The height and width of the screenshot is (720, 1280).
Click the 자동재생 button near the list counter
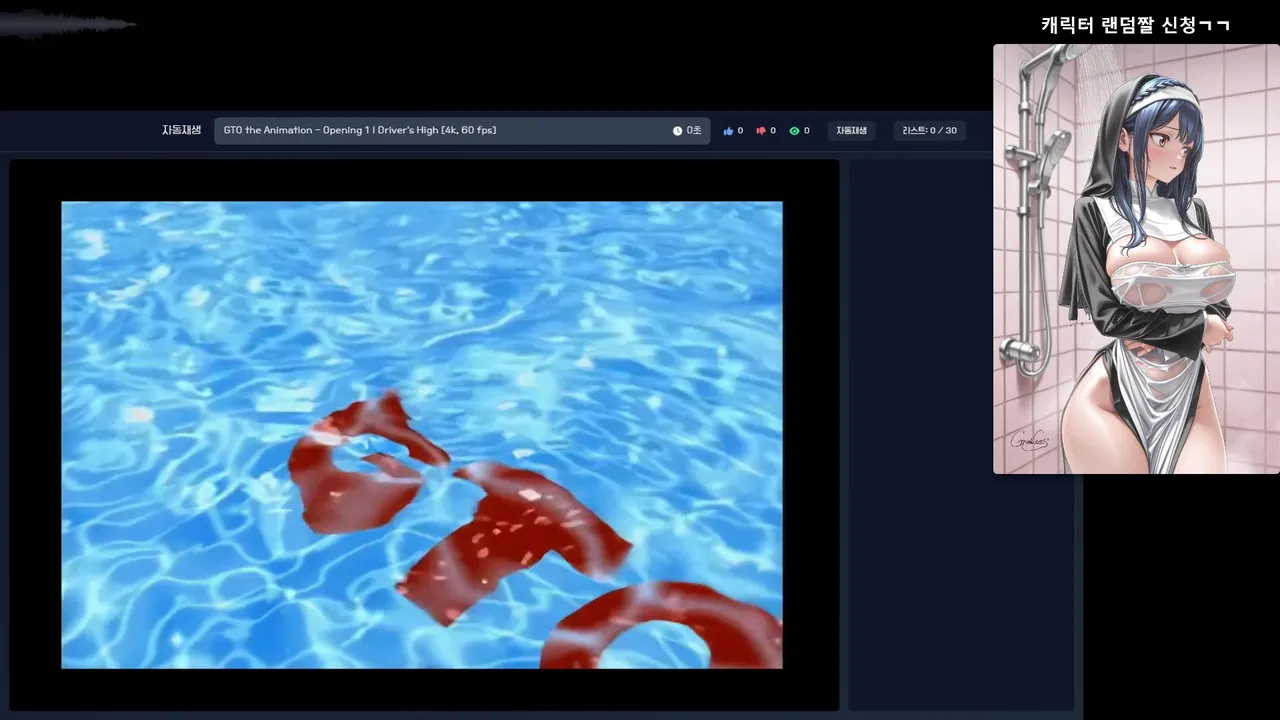click(x=851, y=131)
